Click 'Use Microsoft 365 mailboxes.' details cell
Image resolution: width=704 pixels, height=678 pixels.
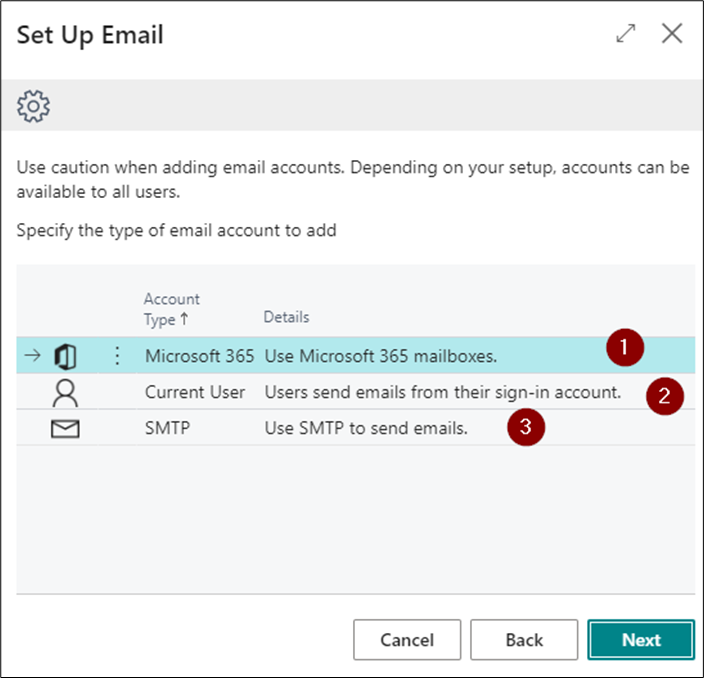[x=381, y=357]
